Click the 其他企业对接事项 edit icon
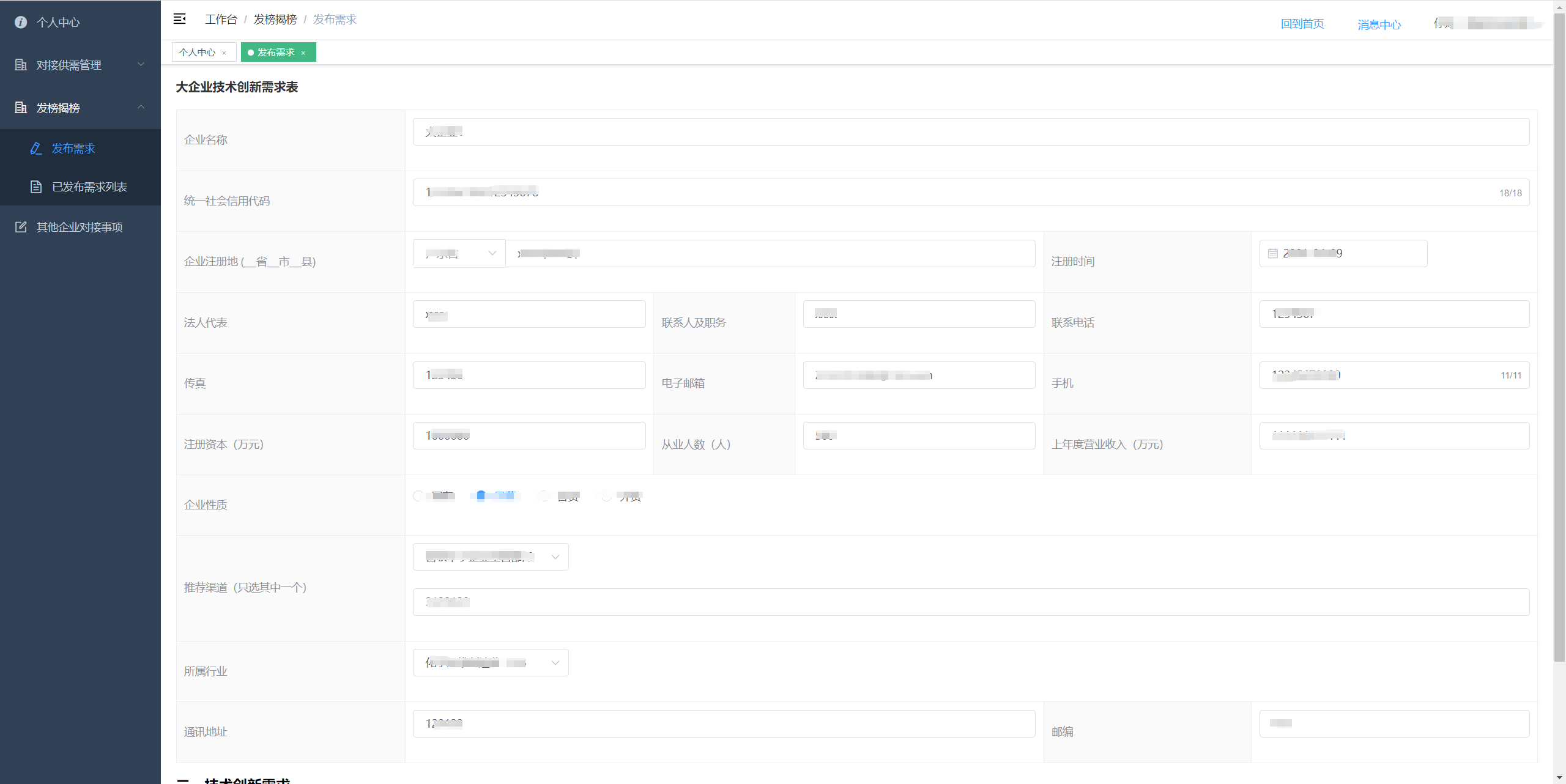The image size is (1566, 784). [x=21, y=227]
